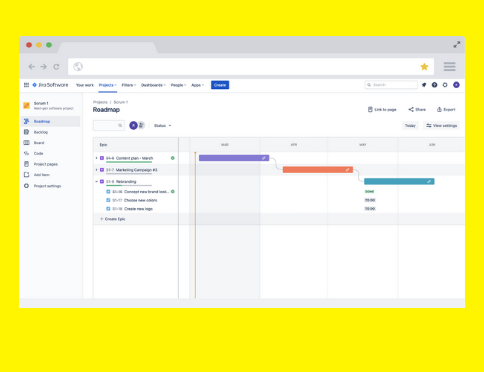Collapse the Rebranding epic
The width and height of the screenshot is (484, 372).
(x=97, y=181)
